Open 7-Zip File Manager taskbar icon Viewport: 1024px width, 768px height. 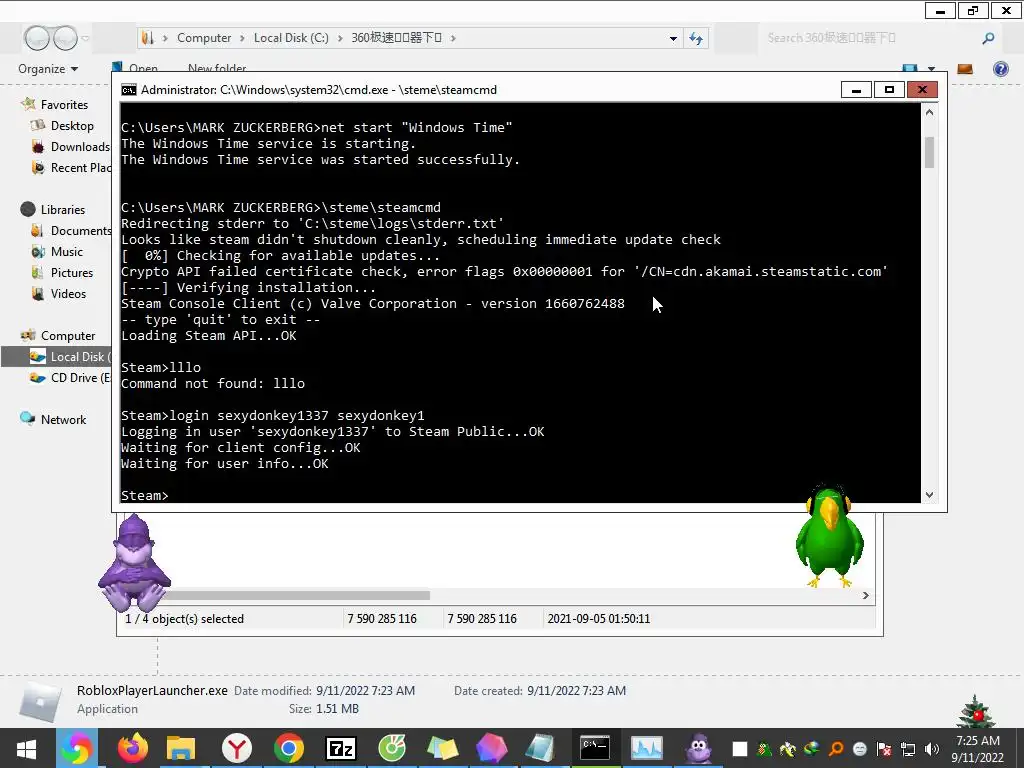(341, 748)
